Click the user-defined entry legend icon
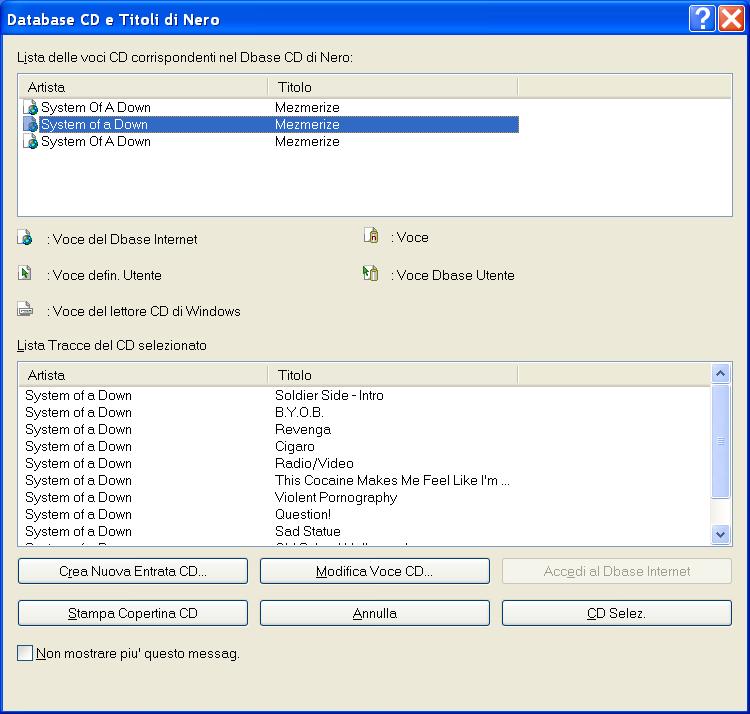 tap(25, 273)
